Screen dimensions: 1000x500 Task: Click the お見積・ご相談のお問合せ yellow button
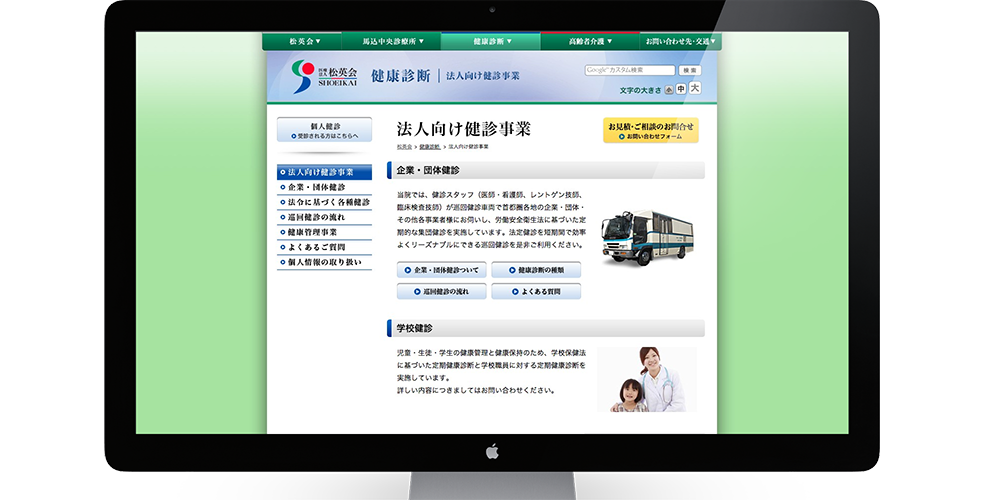[x=651, y=130]
